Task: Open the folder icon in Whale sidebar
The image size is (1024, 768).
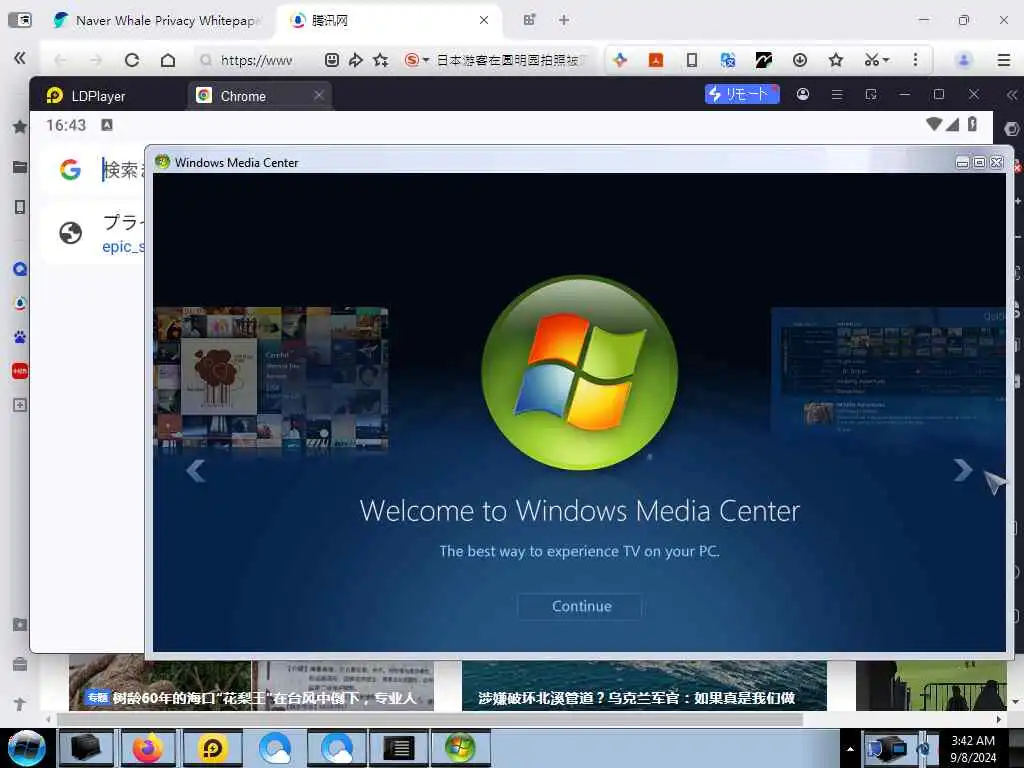Action: (20, 167)
